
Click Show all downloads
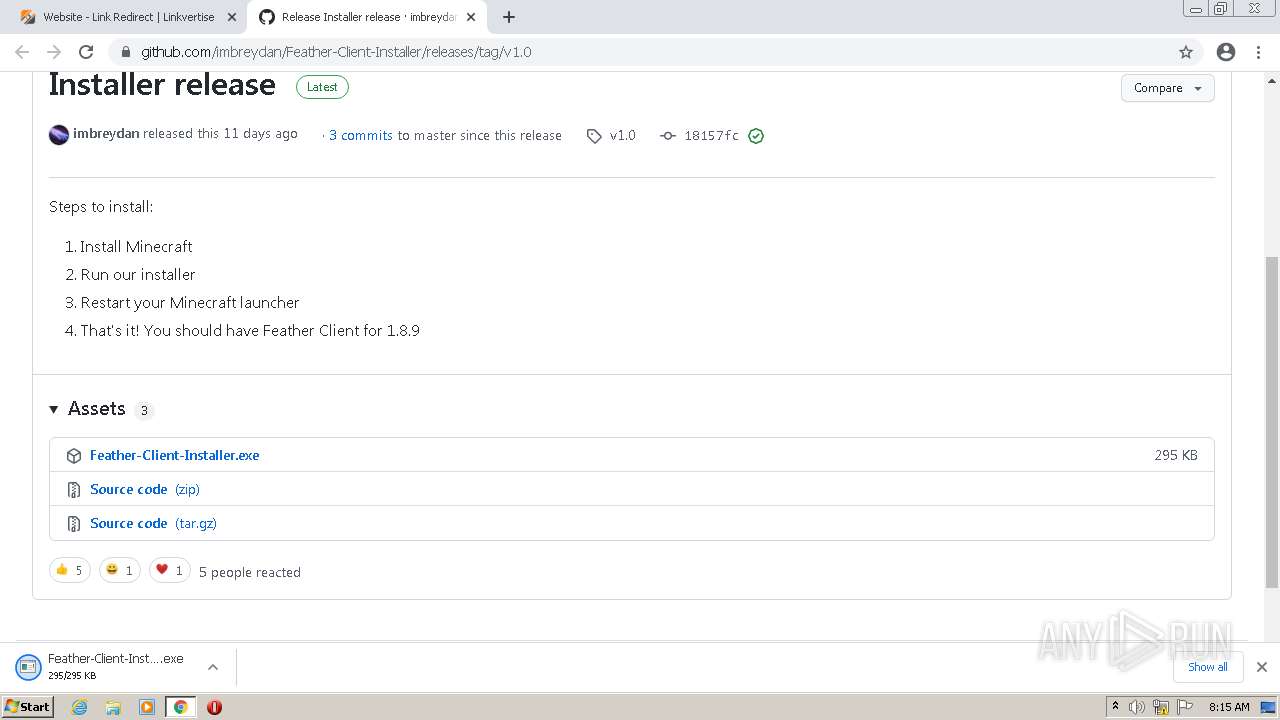(1207, 667)
